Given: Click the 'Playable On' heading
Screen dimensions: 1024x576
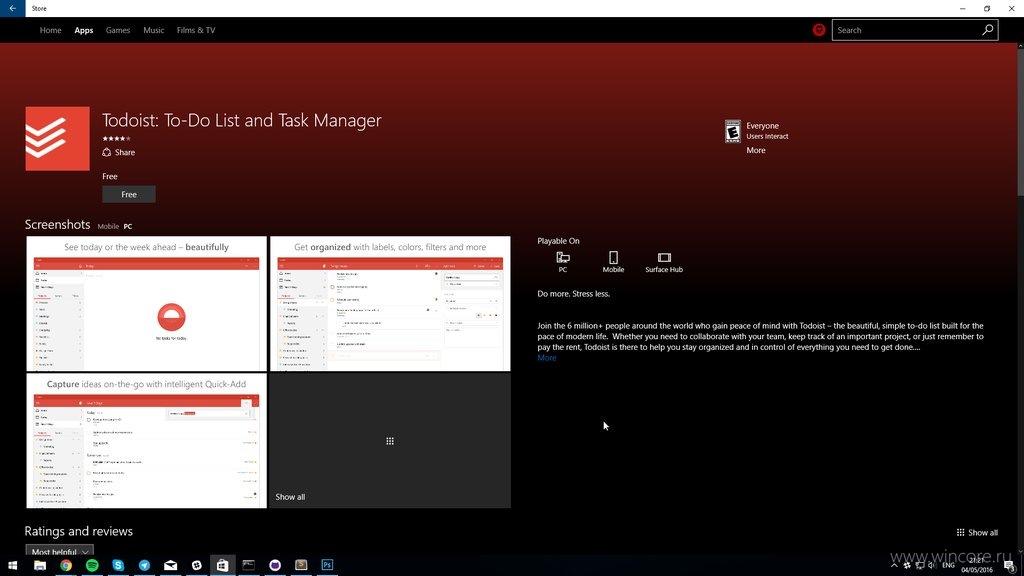Looking at the screenshot, I should [558, 241].
